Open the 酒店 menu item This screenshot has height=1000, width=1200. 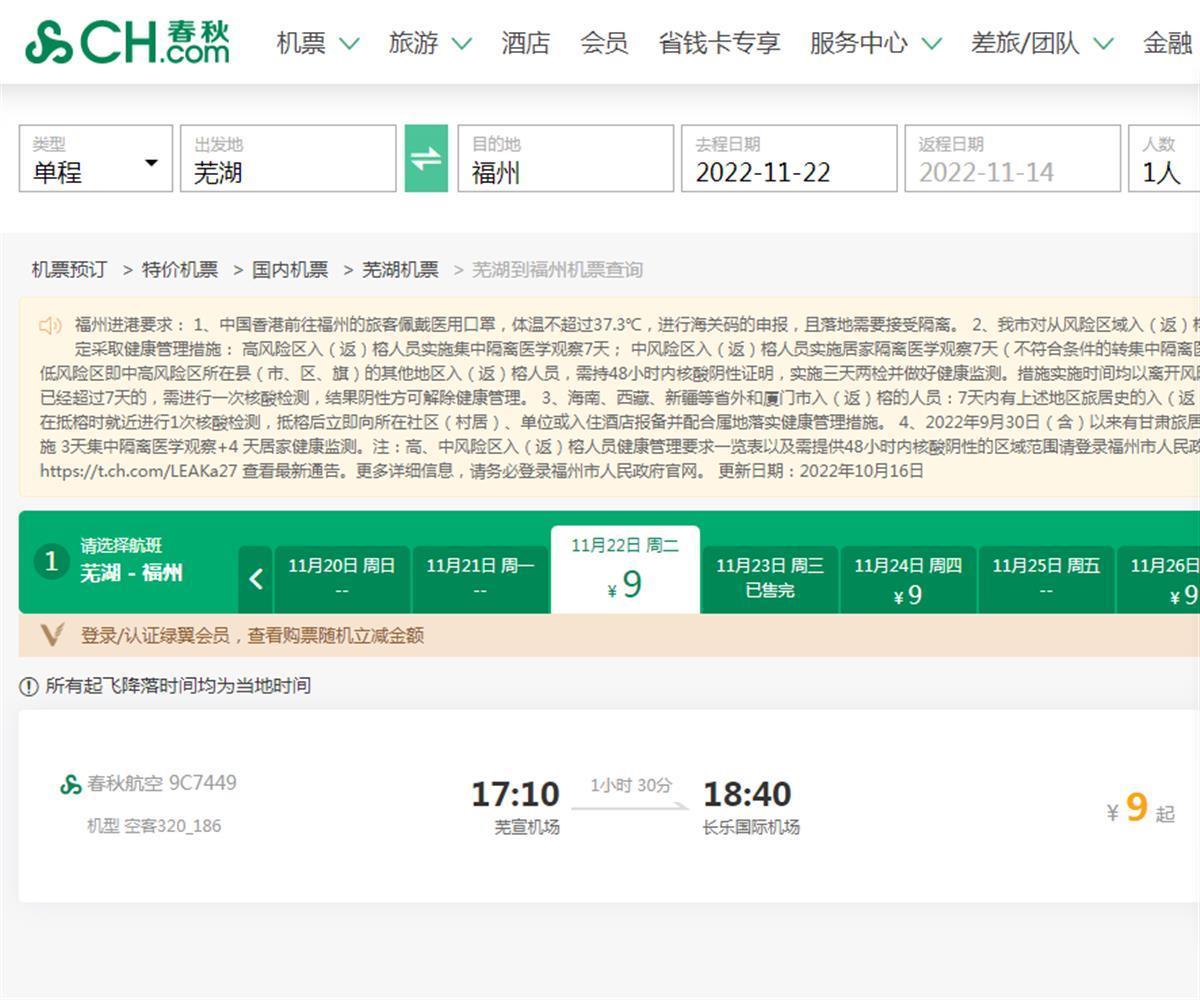click(526, 43)
